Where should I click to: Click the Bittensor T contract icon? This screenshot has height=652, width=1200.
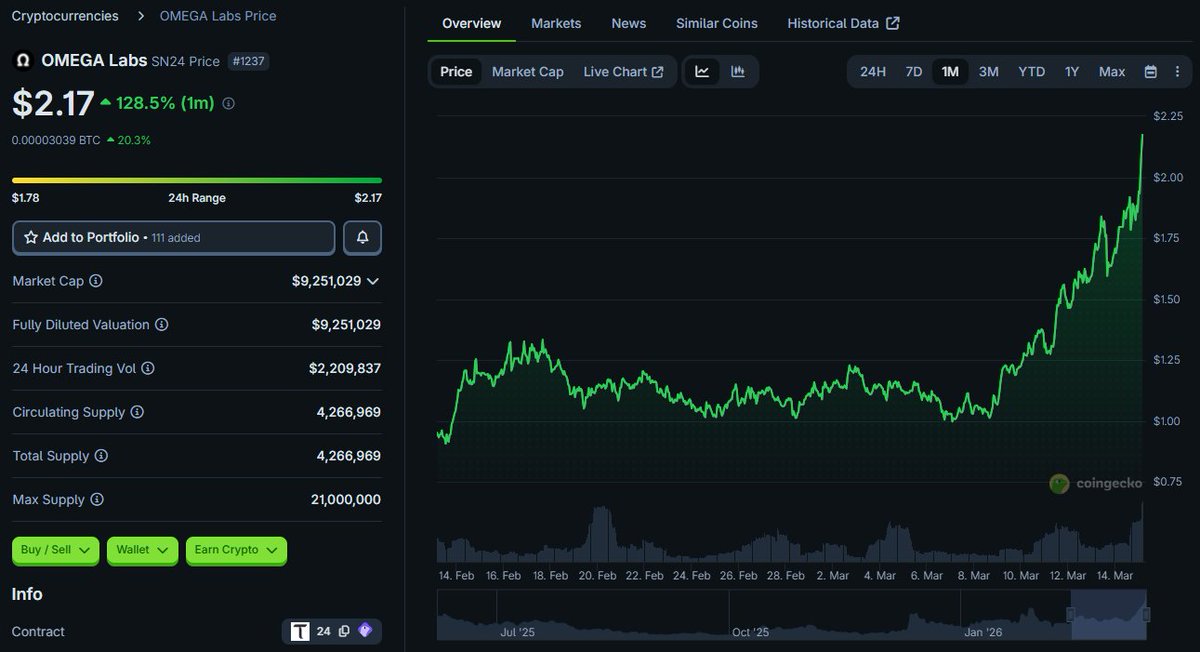301,631
